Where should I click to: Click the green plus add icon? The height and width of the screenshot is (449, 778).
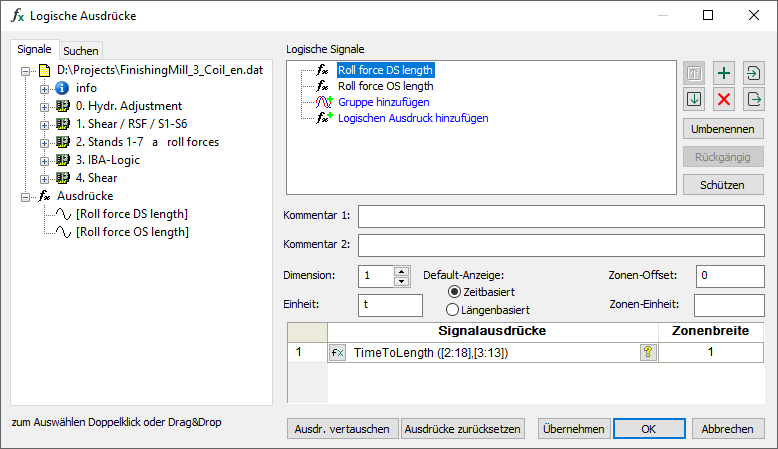[x=725, y=73]
